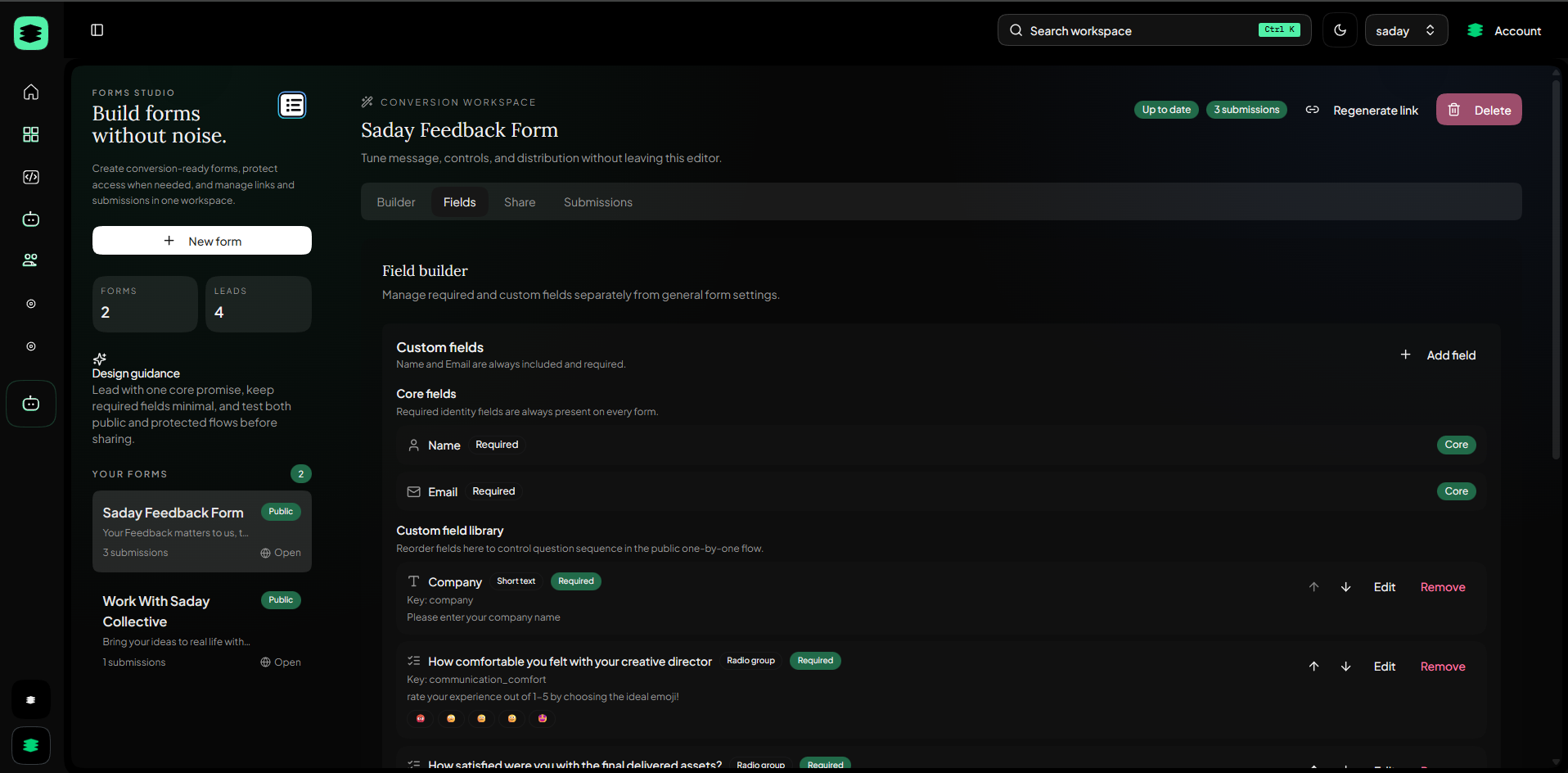Move the creative director field down

tap(1345, 667)
